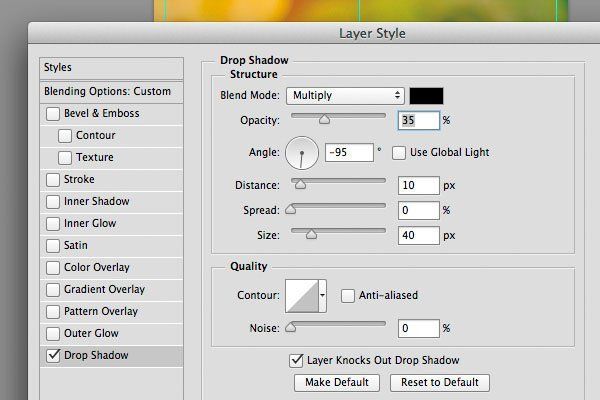The width and height of the screenshot is (600, 400).
Task: Click the Reset to Default button
Action: tap(440, 382)
